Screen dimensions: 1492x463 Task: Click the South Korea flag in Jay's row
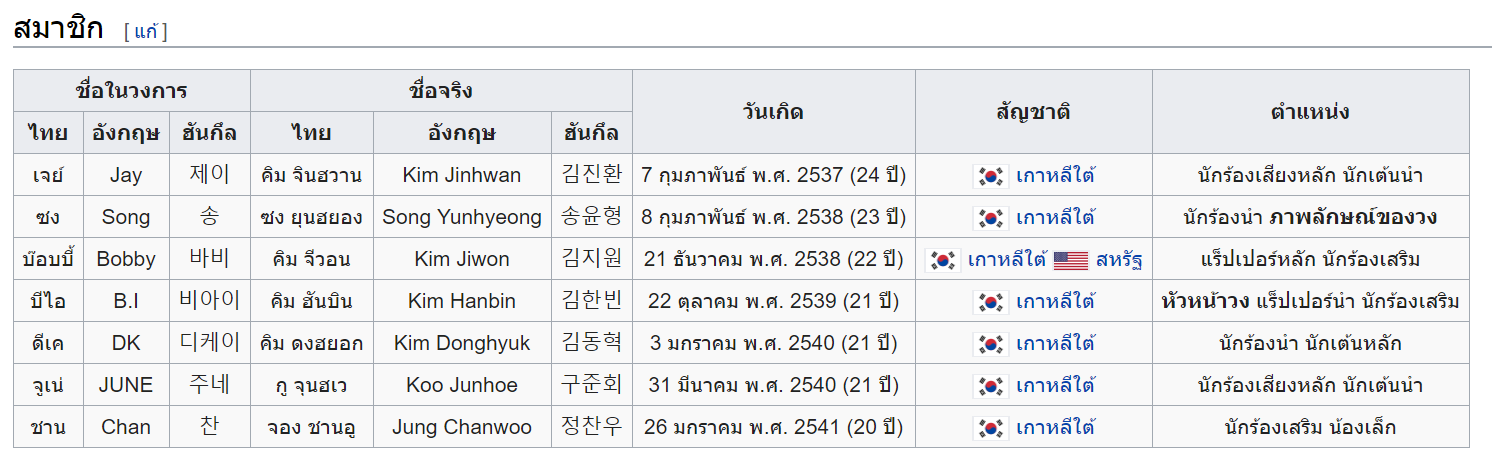[991, 176]
